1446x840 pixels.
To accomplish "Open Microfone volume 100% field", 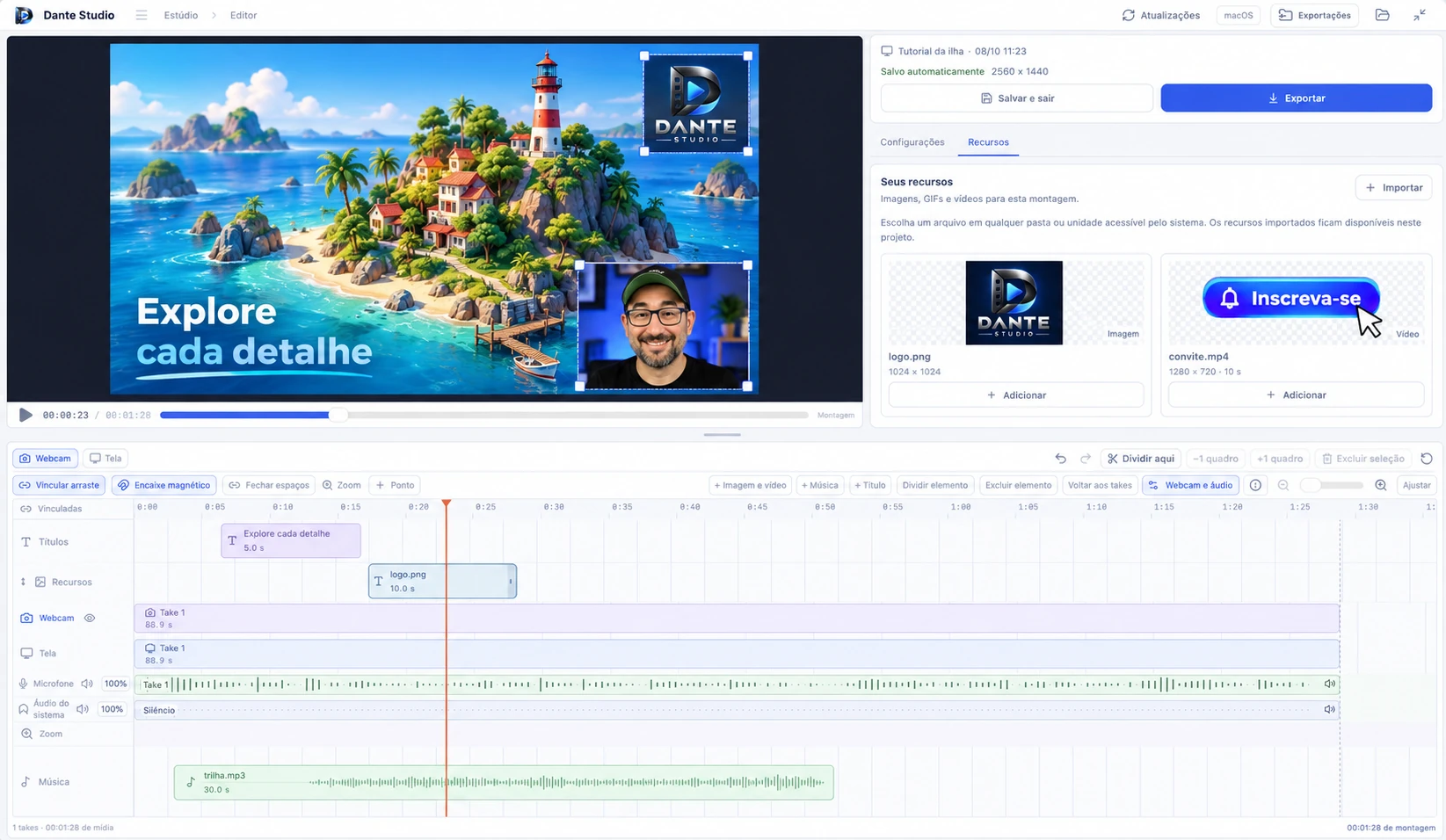I will pyautogui.click(x=115, y=684).
